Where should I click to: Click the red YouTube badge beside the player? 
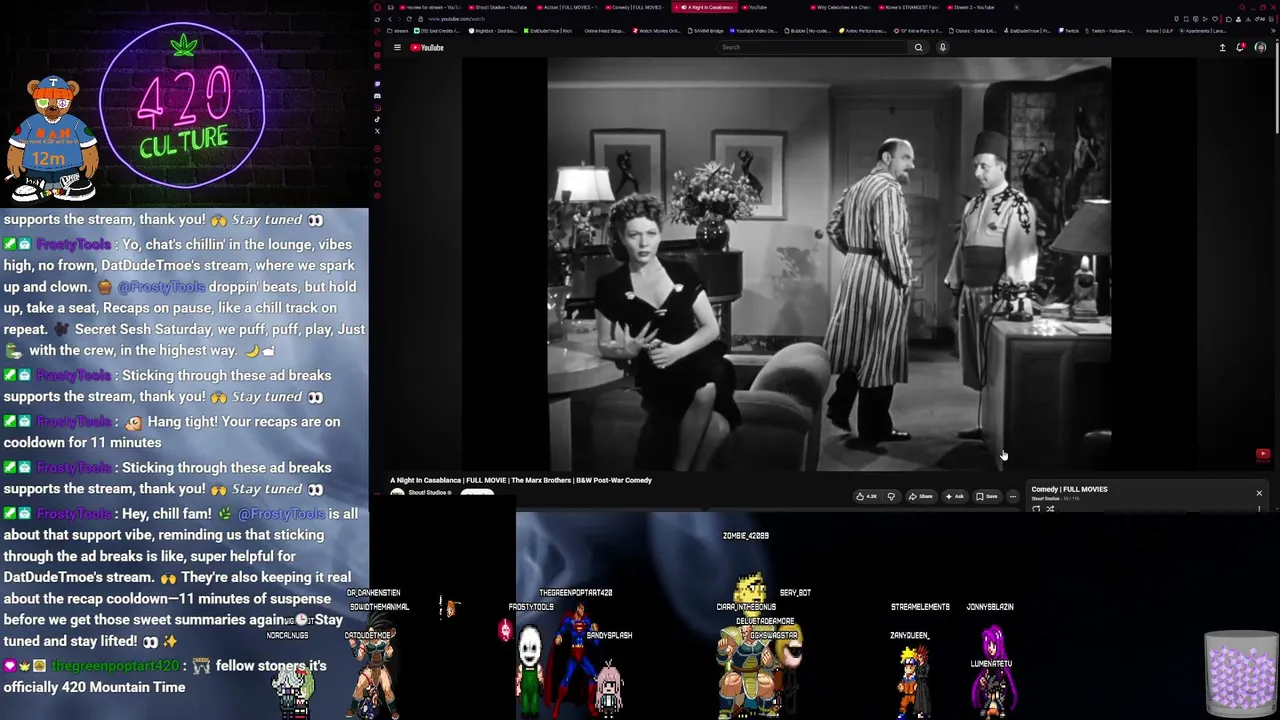click(1263, 454)
